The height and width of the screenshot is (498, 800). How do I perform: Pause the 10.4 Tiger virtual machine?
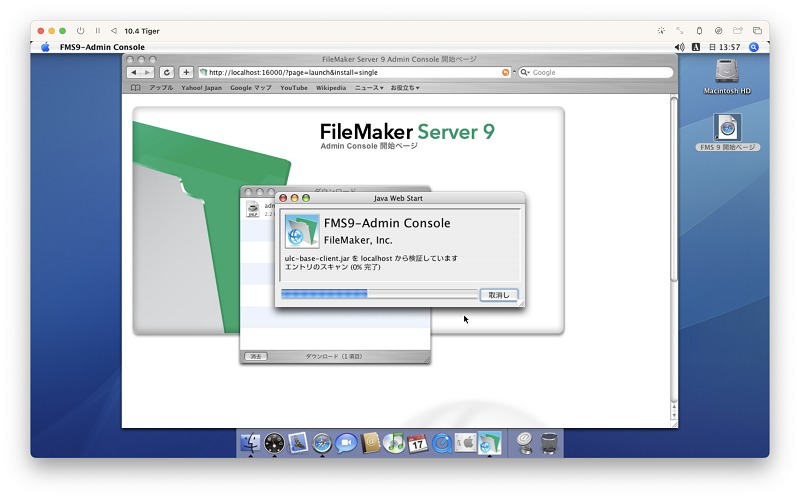click(x=97, y=31)
